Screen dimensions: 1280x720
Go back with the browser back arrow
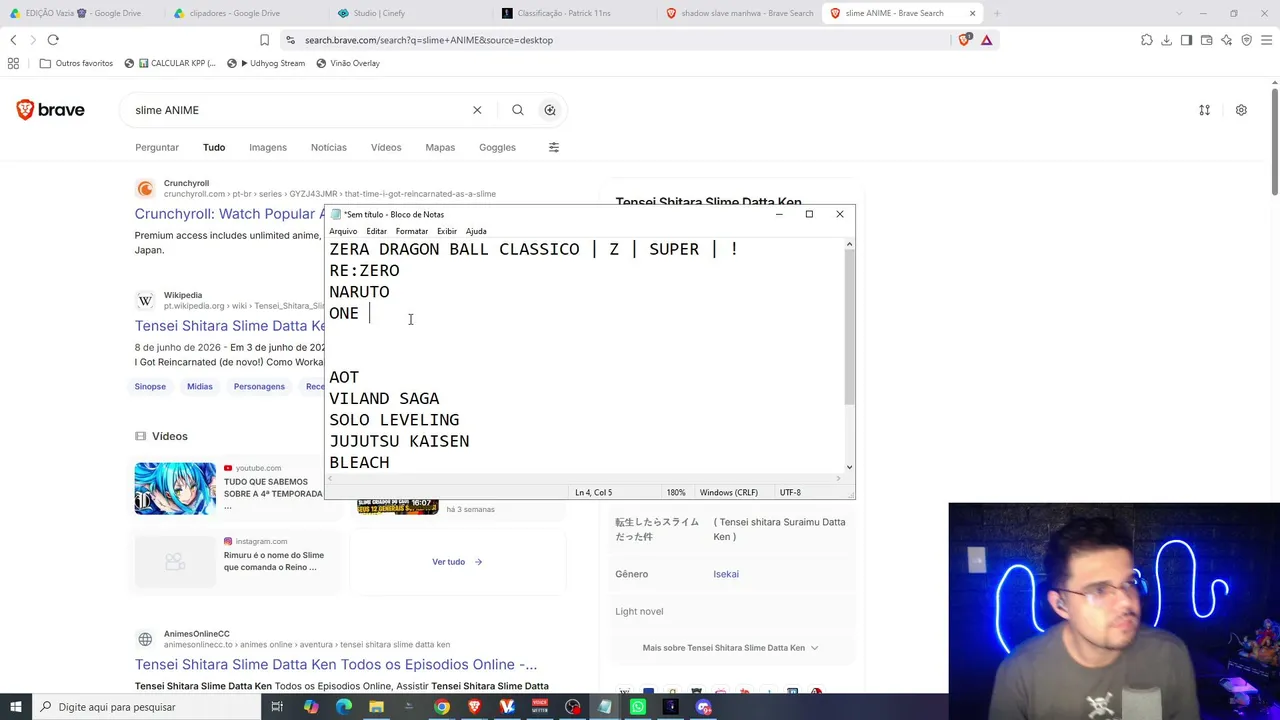point(13,40)
